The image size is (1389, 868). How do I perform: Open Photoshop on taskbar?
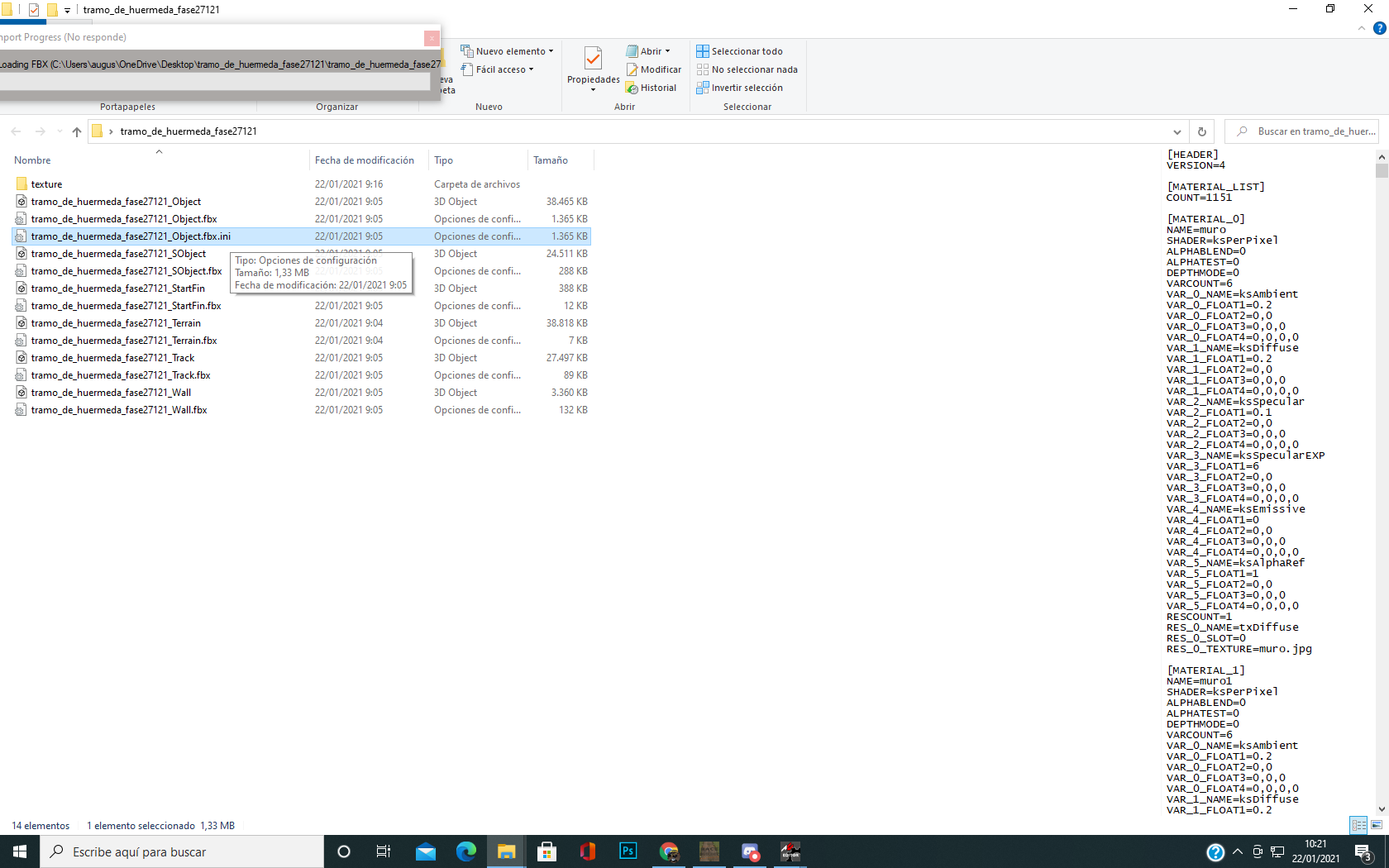point(628,851)
